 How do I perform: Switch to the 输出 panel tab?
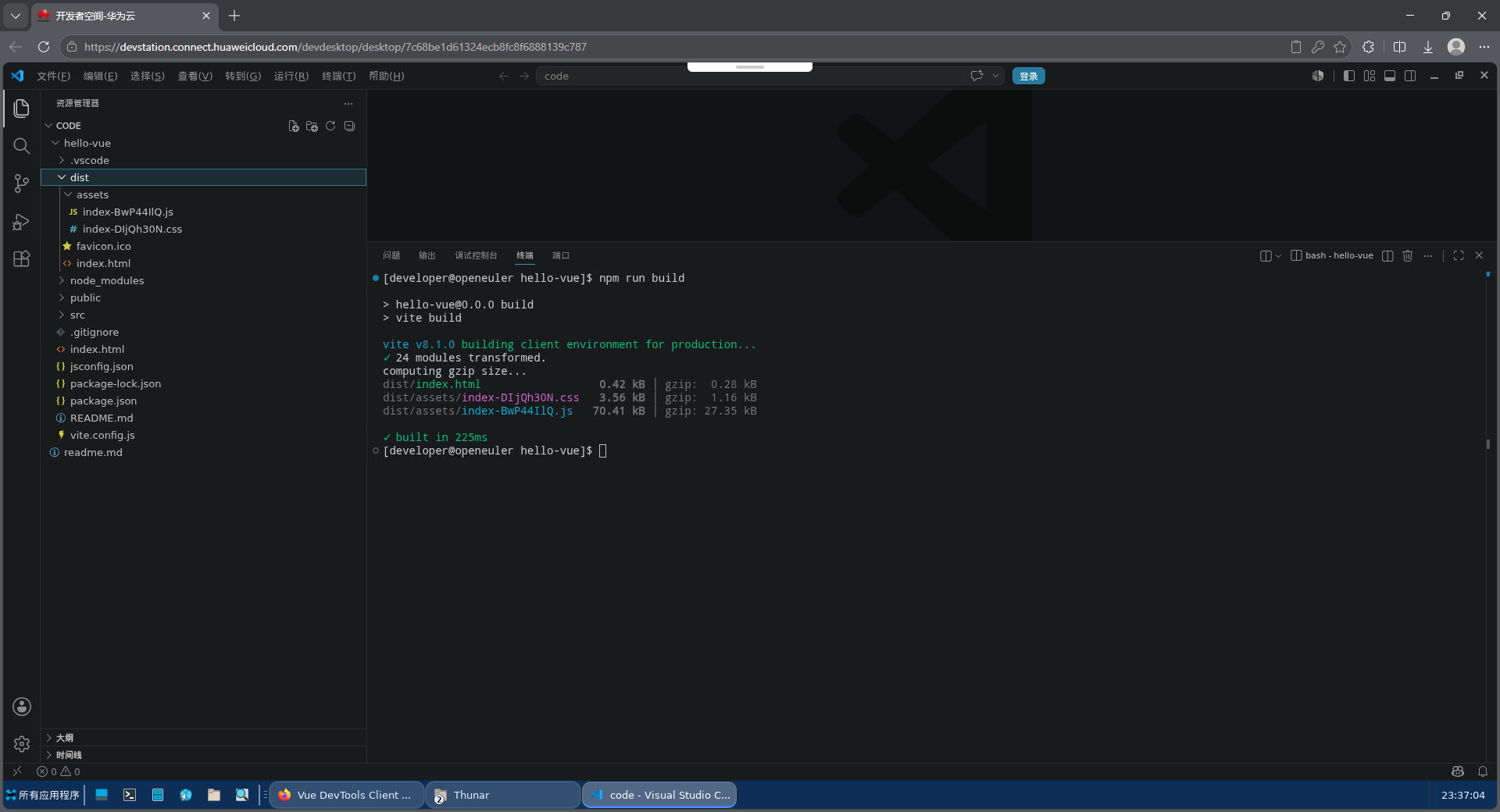427,255
